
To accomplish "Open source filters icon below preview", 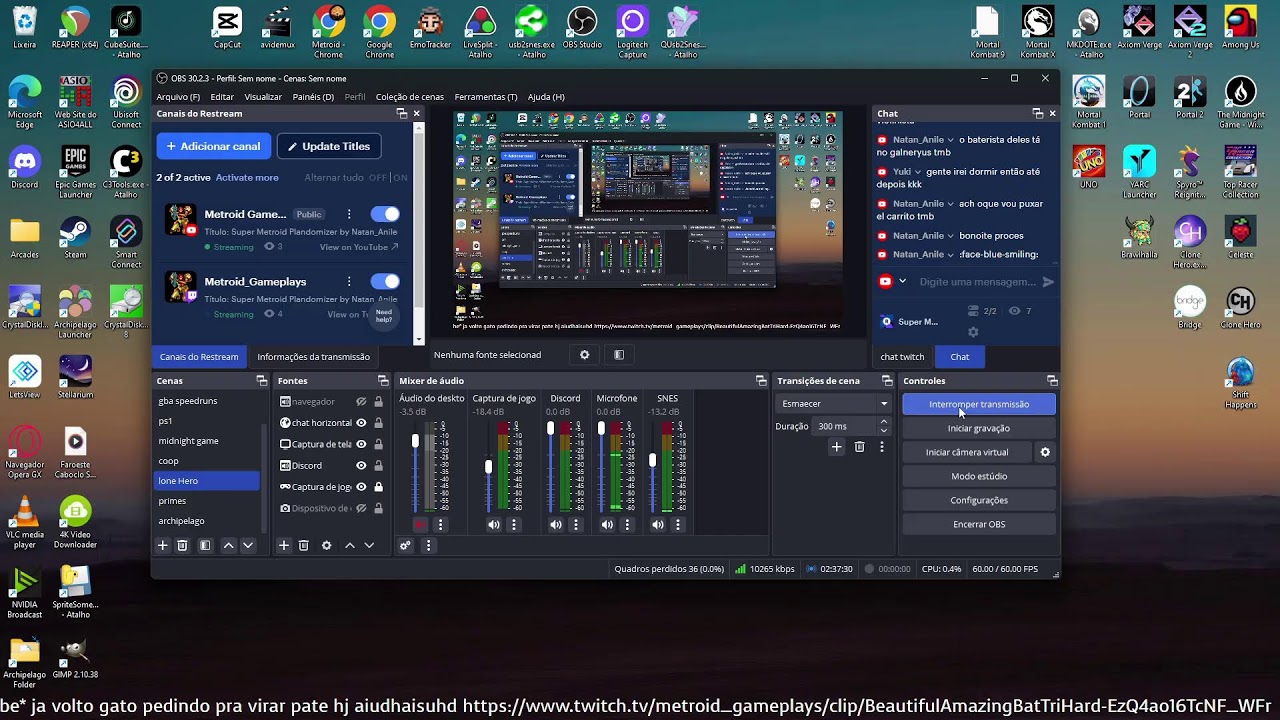I will tap(619, 354).
